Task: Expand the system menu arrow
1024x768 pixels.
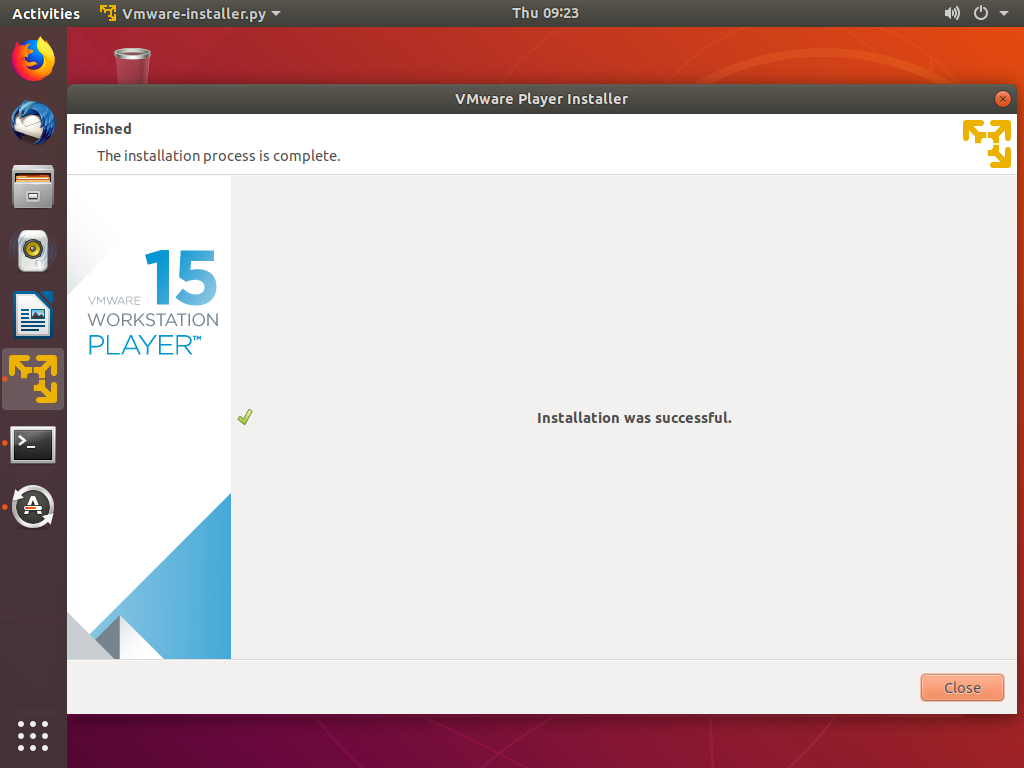Action: pos(1002,13)
